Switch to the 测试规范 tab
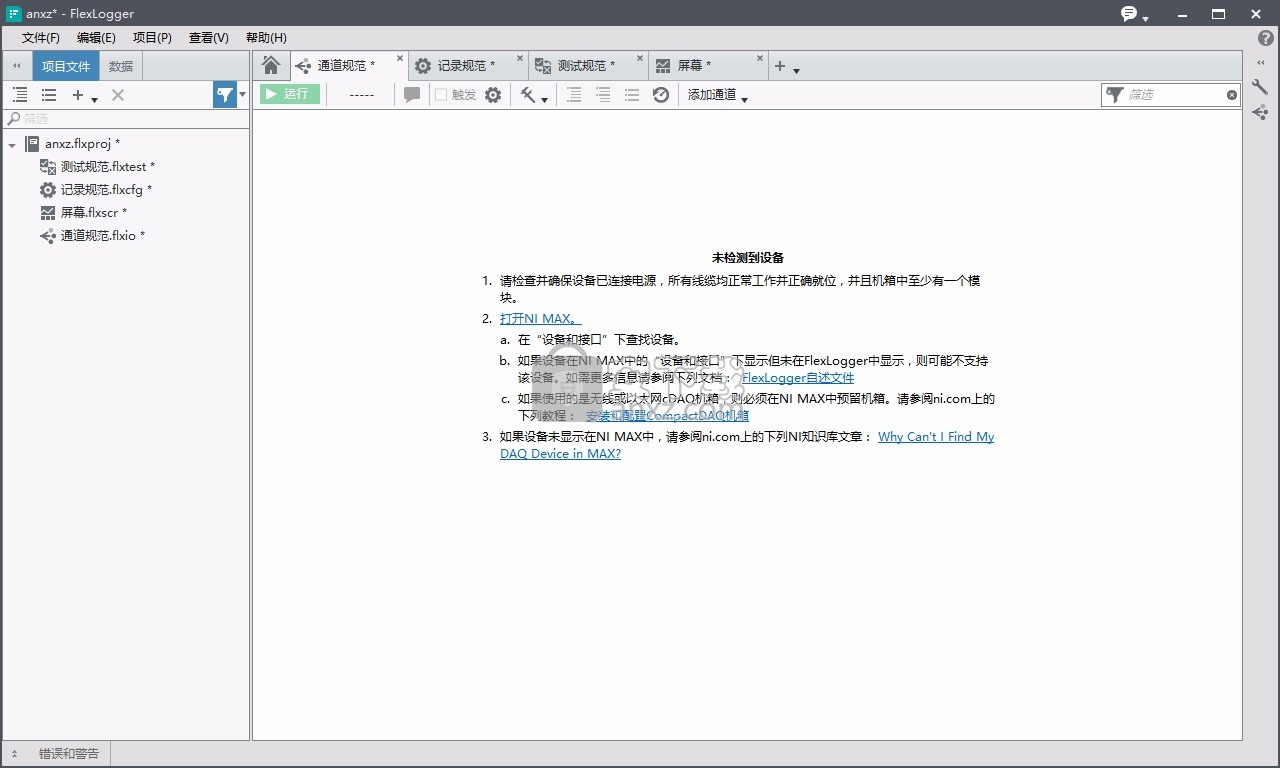Image resolution: width=1280 pixels, height=768 pixels. pyautogui.click(x=586, y=66)
